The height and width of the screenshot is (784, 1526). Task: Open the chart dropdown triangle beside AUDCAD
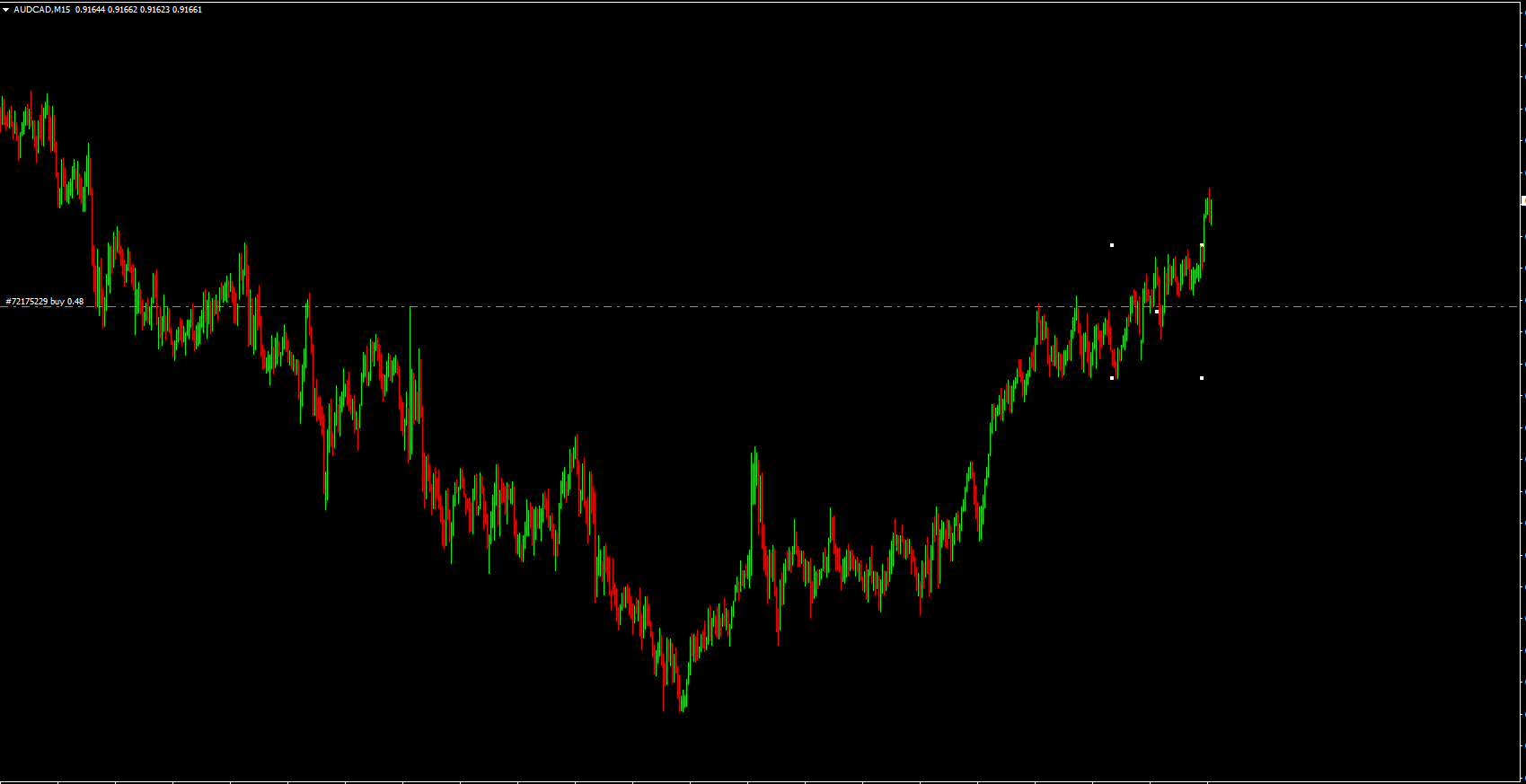coord(6,10)
